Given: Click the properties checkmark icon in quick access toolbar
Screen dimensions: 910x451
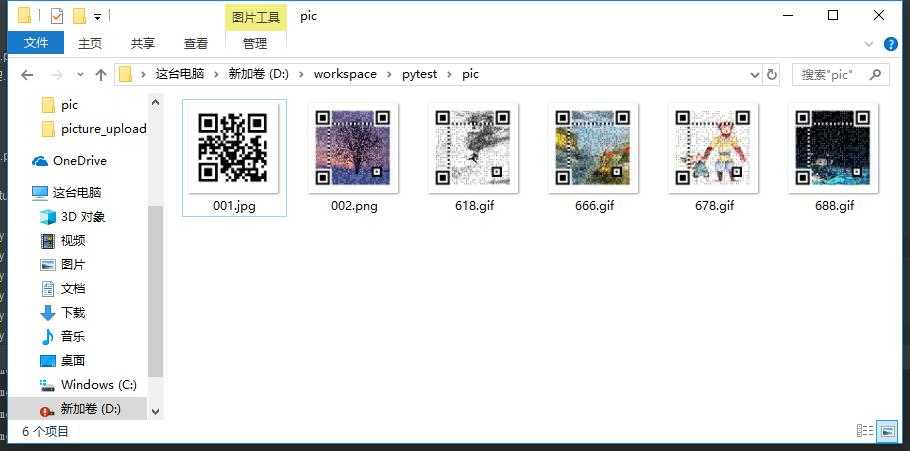Looking at the screenshot, I should [x=57, y=16].
